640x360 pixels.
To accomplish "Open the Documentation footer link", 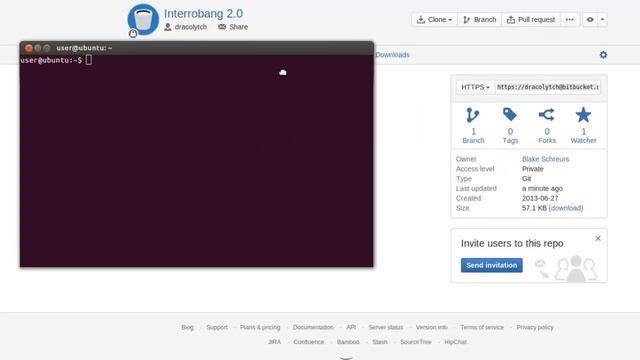I will coord(313,327).
